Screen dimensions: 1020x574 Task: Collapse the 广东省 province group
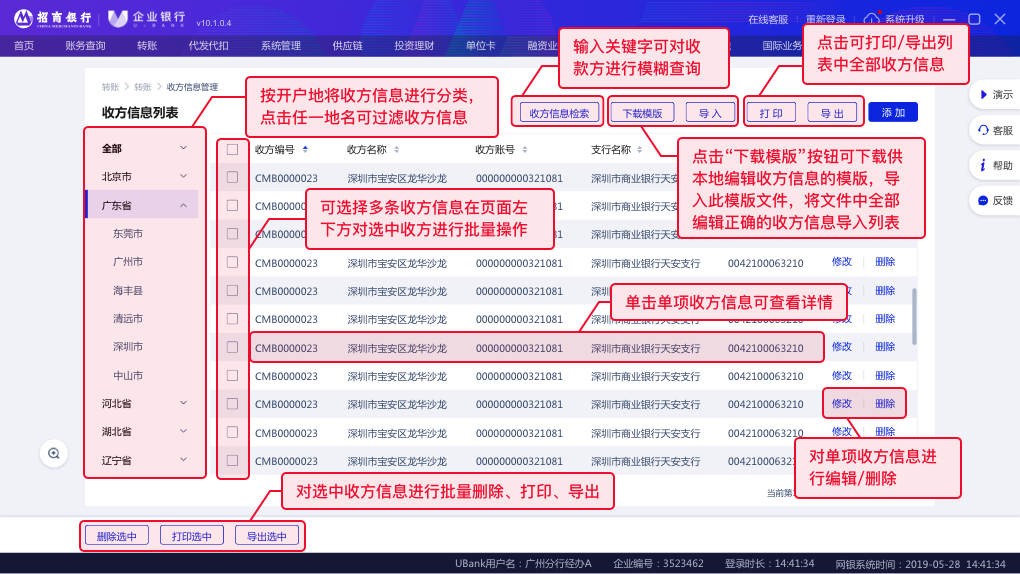183,205
